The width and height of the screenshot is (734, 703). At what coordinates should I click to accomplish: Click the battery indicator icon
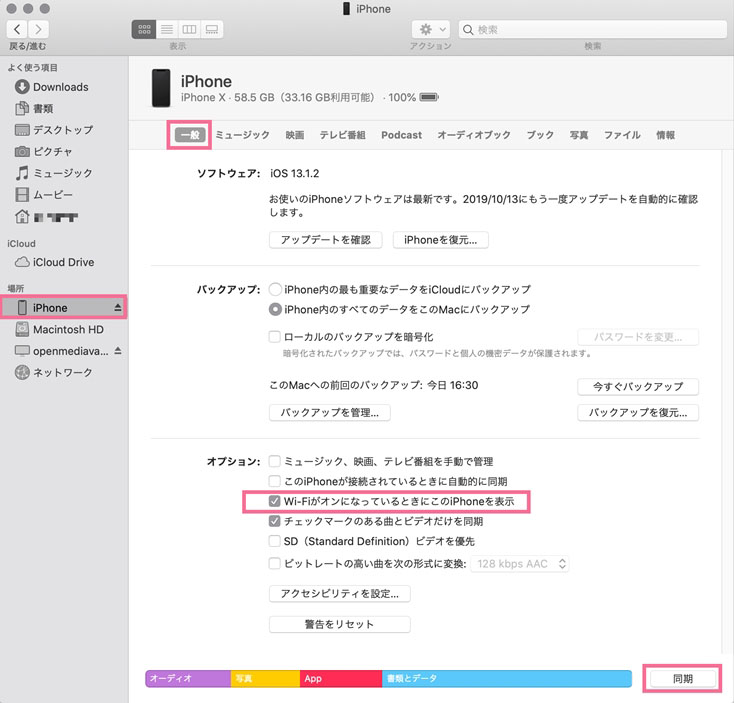(x=429, y=97)
